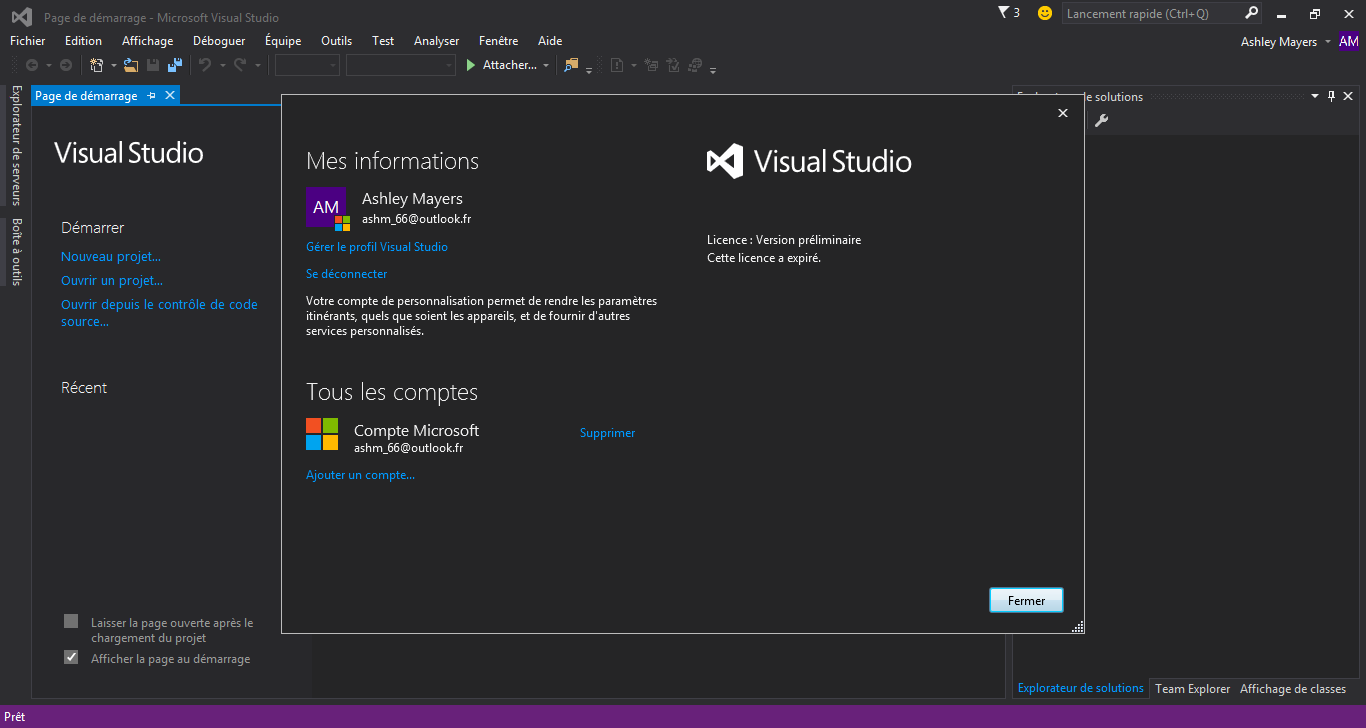1366x728 pixels.
Task: Click the Save All icon in the toolbar
Action: 175,65
